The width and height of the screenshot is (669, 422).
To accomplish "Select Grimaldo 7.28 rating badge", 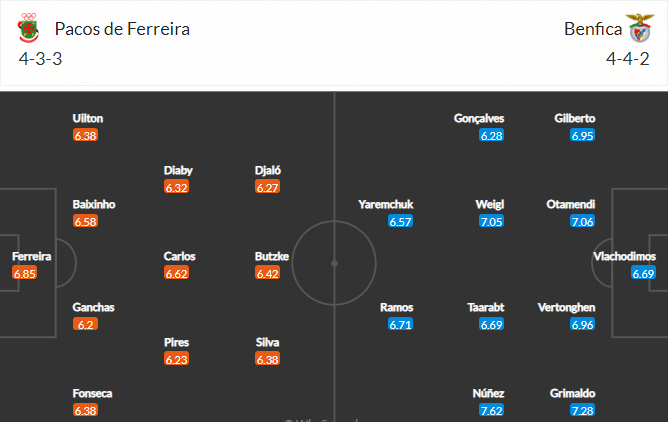I will [582, 410].
